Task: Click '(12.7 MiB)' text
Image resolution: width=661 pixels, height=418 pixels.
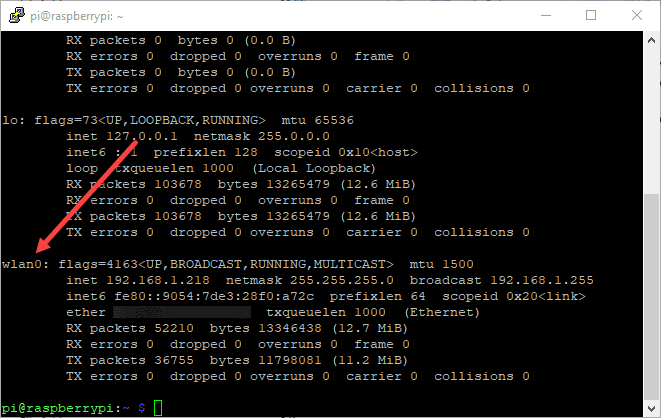Action: click(370, 328)
